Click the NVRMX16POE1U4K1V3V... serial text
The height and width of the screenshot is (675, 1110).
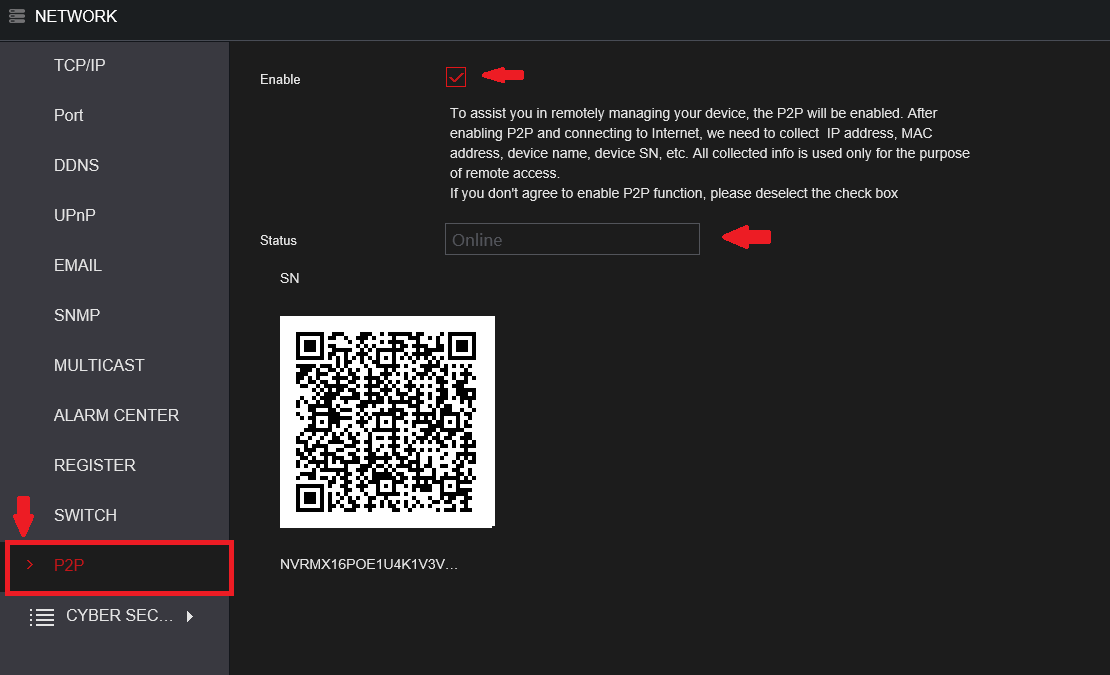[x=369, y=564]
